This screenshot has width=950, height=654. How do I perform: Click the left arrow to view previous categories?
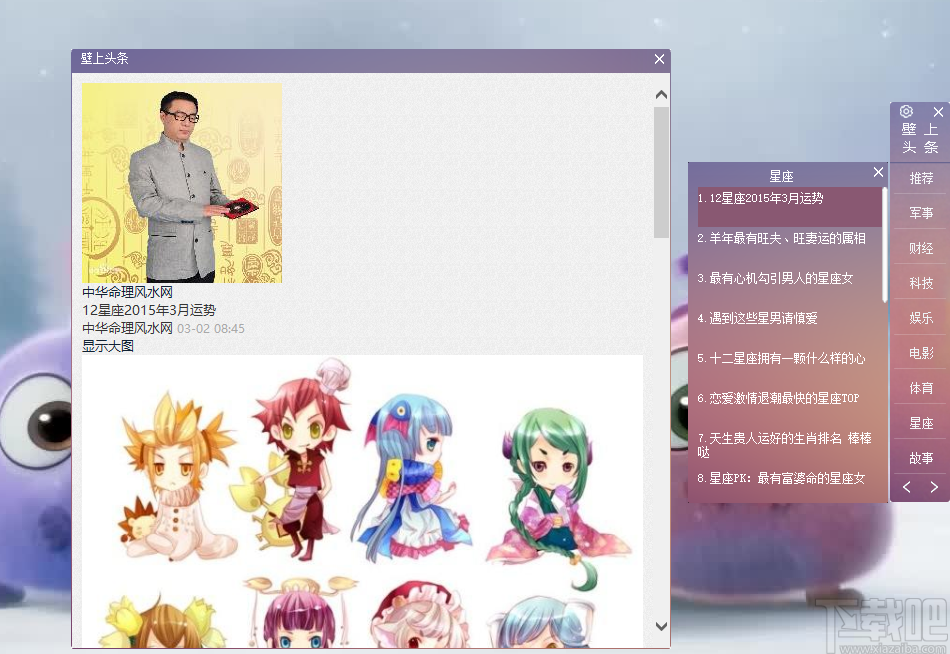(x=906, y=487)
